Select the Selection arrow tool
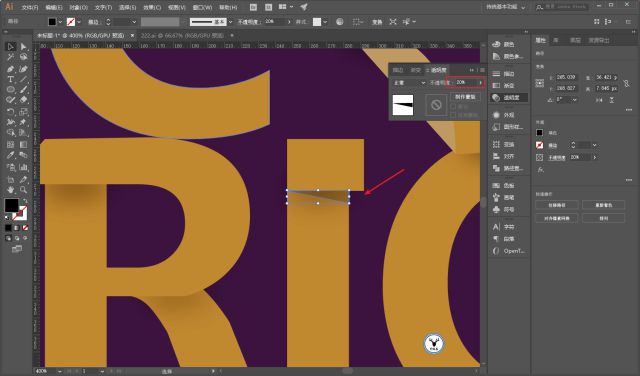The height and width of the screenshot is (376, 640). tap(10, 47)
